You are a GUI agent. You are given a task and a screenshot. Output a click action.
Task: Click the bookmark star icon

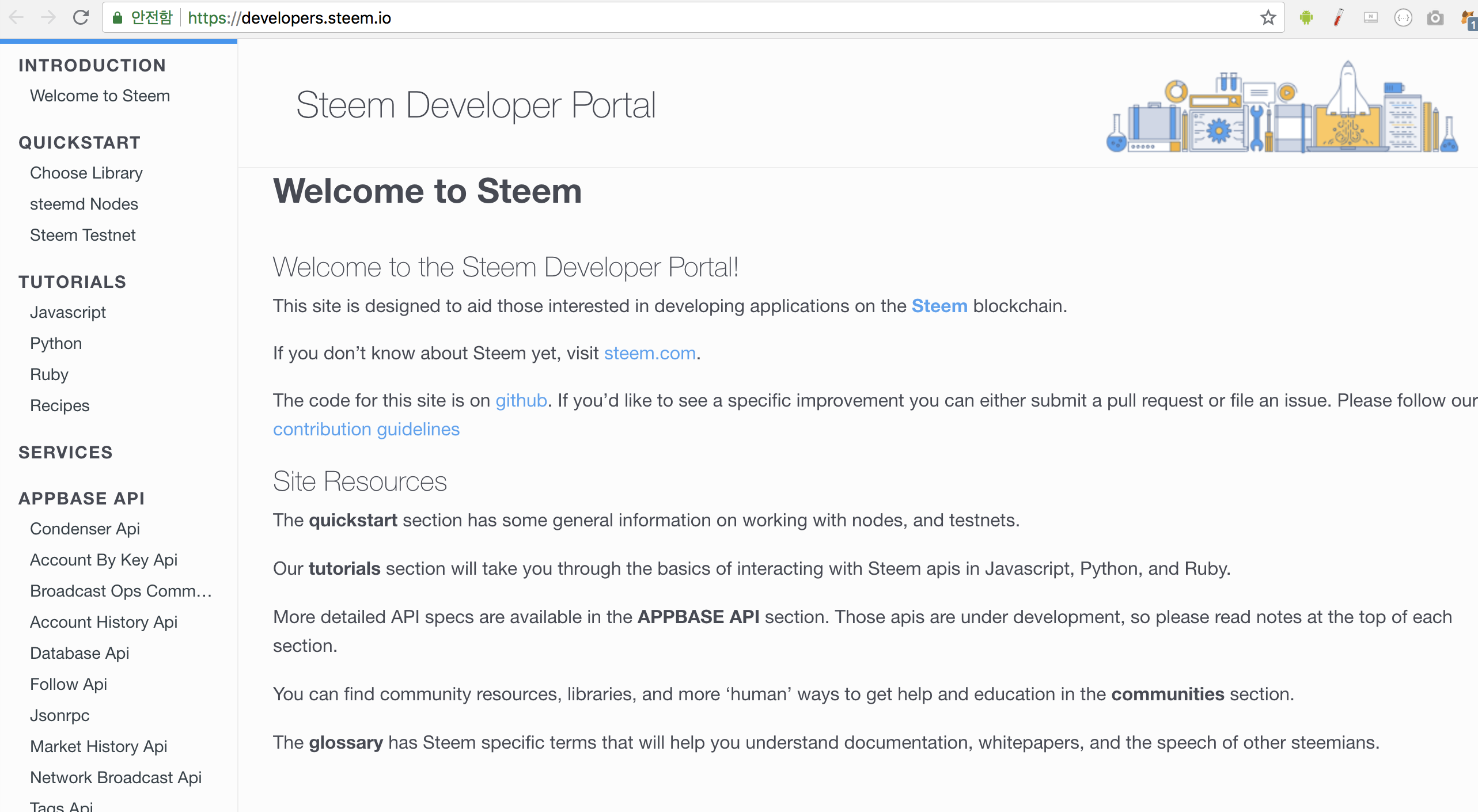pyautogui.click(x=1268, y=18)
